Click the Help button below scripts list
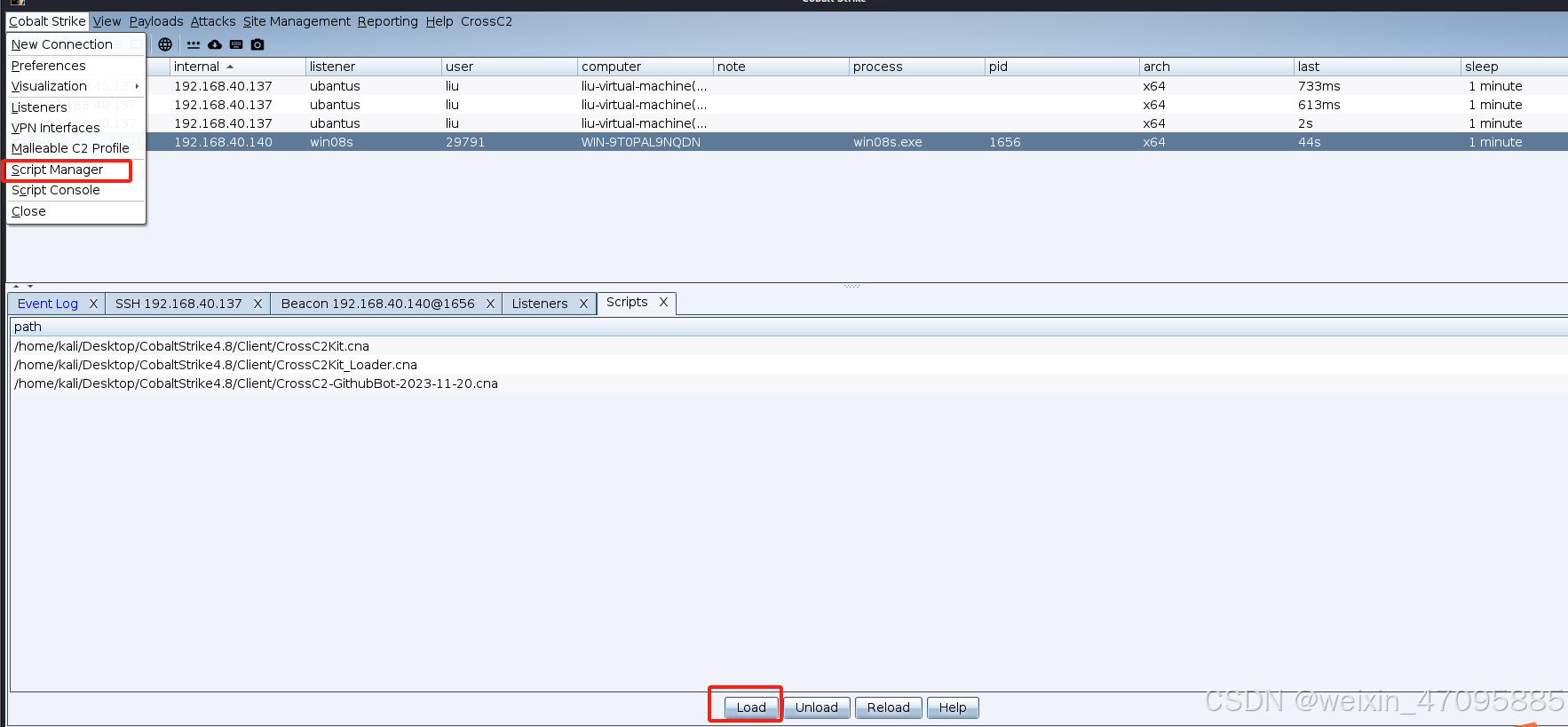1568x727 pixels. coord(953,707)
